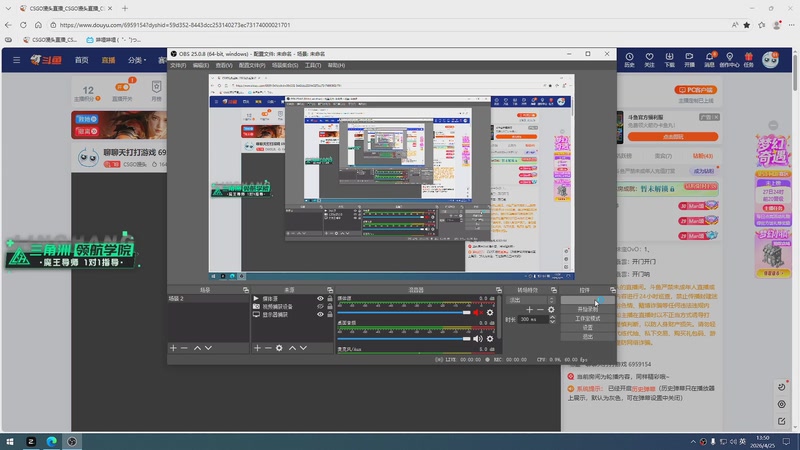Move source up in Sources panel
The height and width of the screenshot is (450, 800).
292,348
